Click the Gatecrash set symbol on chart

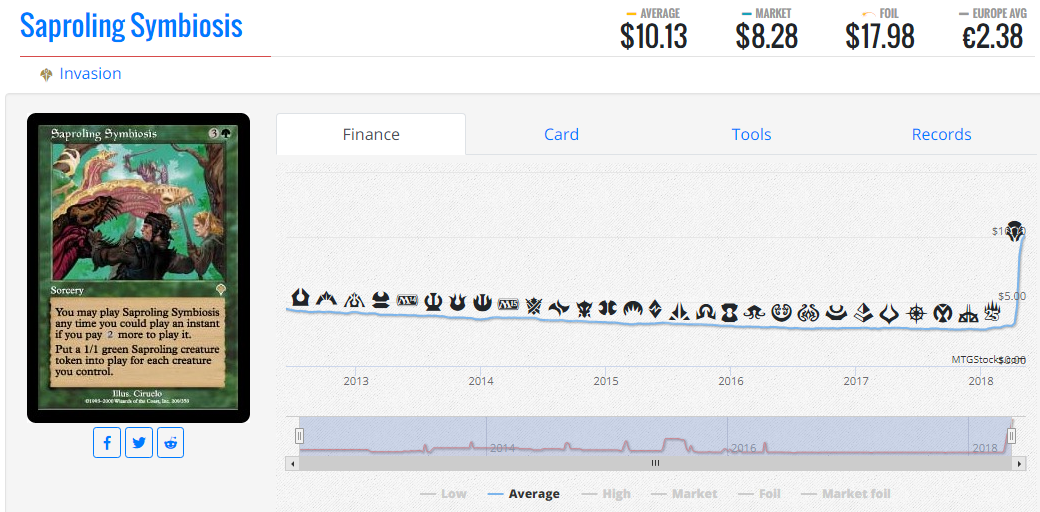pyautogui.click(x=328, y=298)
